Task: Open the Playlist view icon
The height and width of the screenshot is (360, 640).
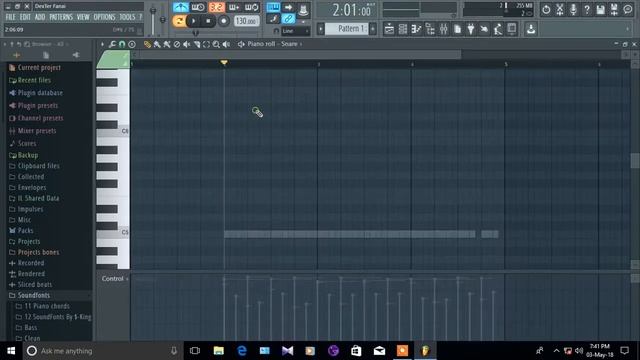Action: 389,29
